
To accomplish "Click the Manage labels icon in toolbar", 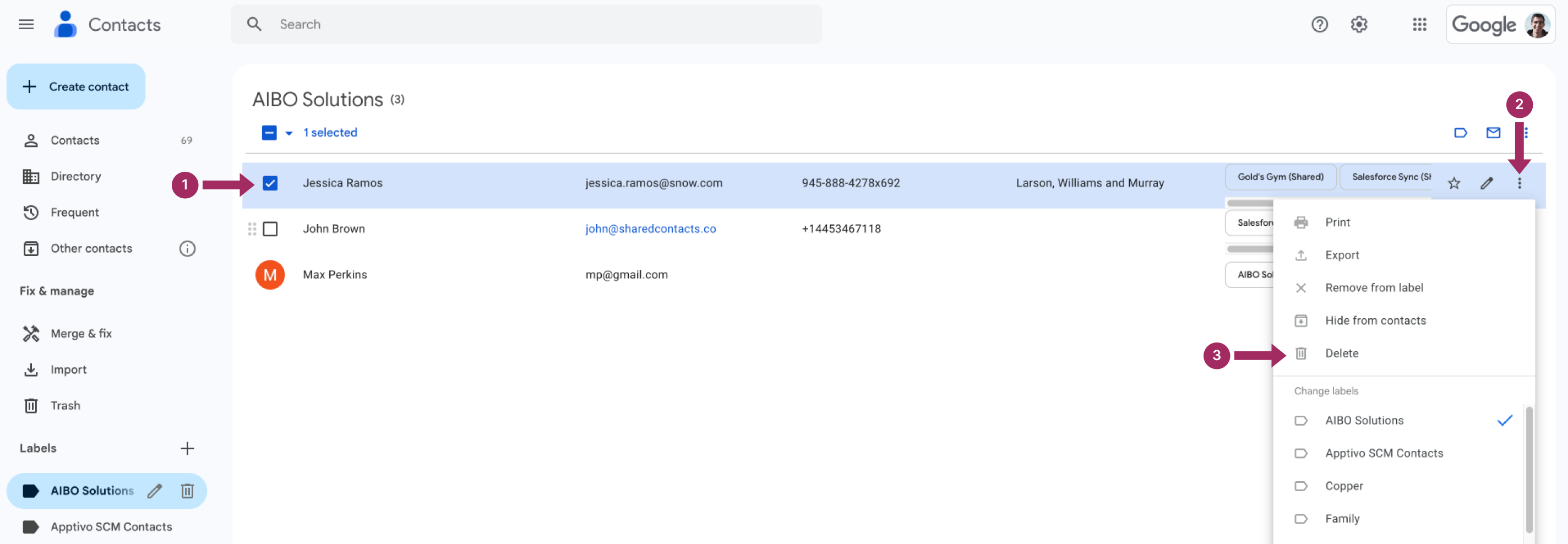I will coord(1460,133).
